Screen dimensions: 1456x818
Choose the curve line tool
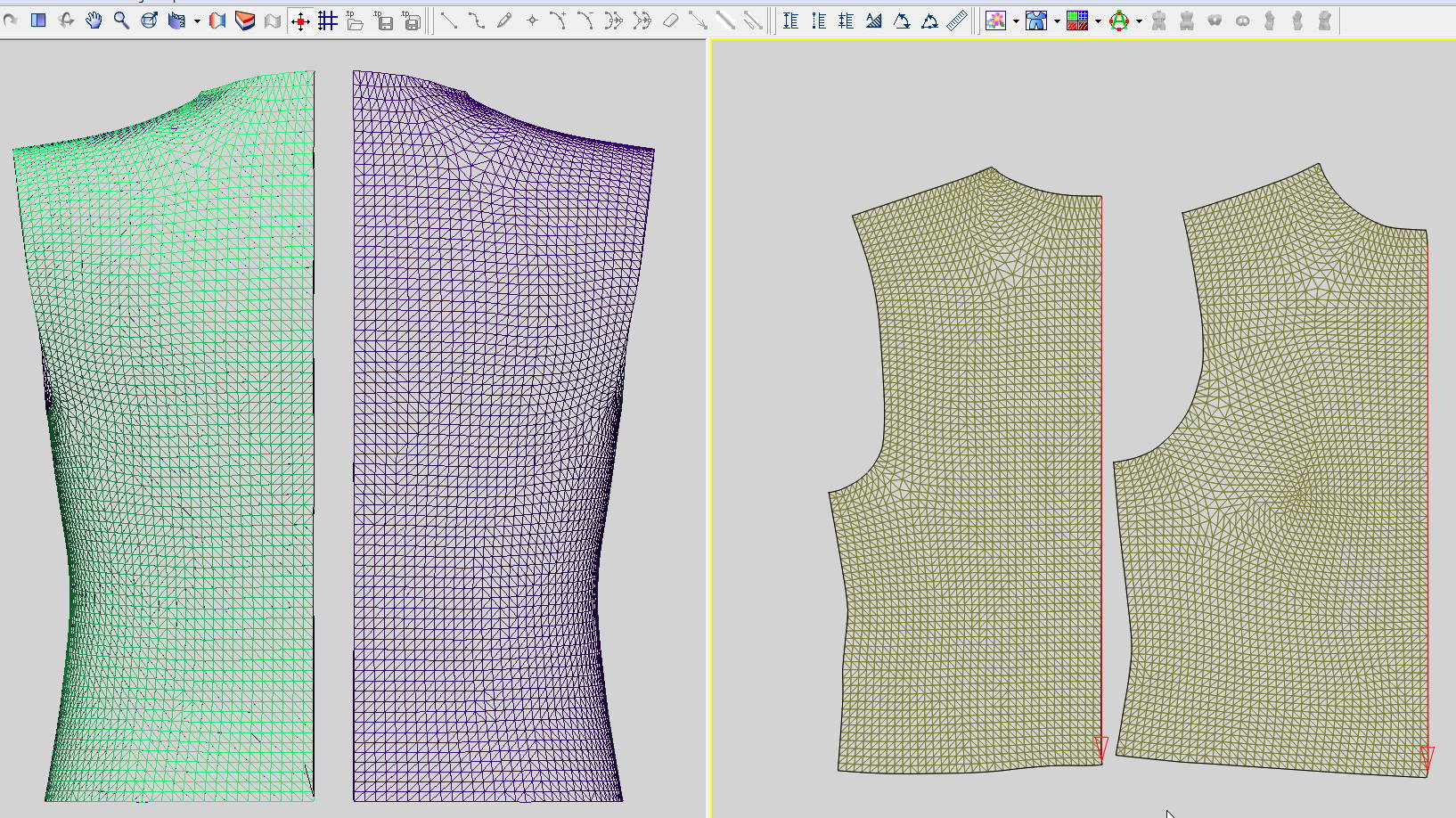pos(477,20)
